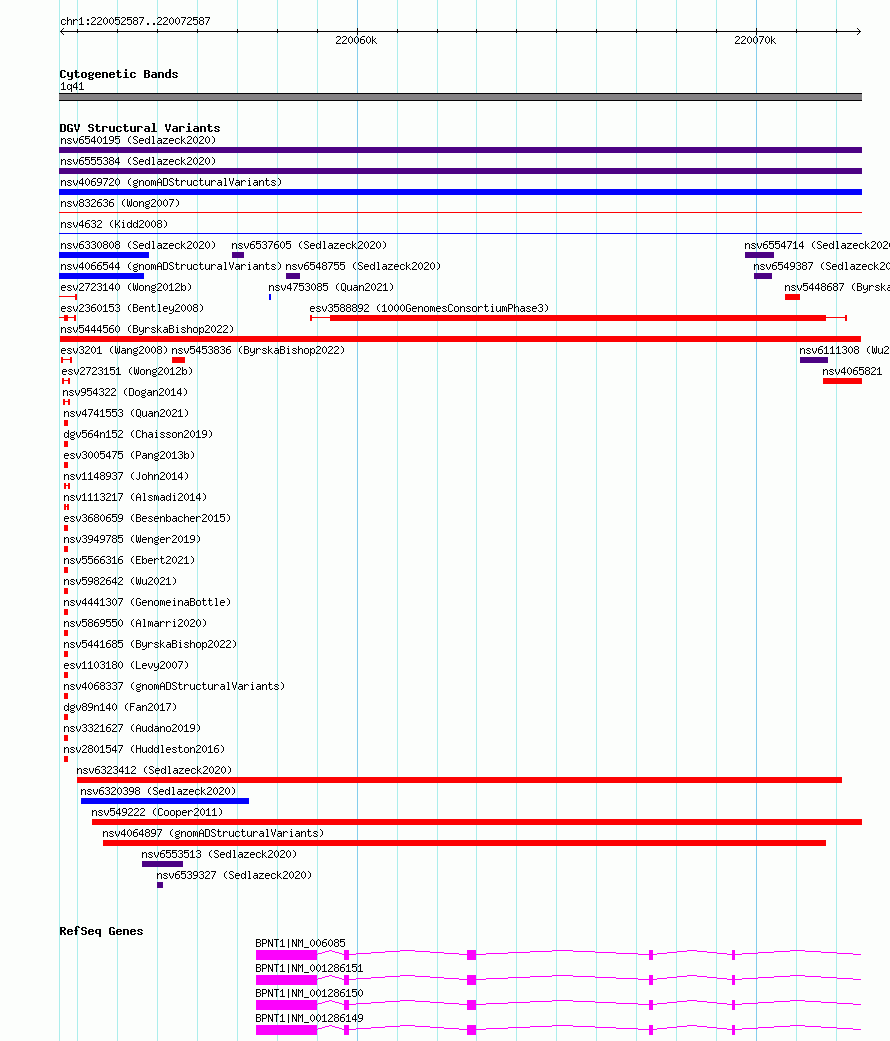Click the esv3201 (Wang2008) label
Image resolution: width=890 pixels, height=1041 pixels.
[114, 351]
